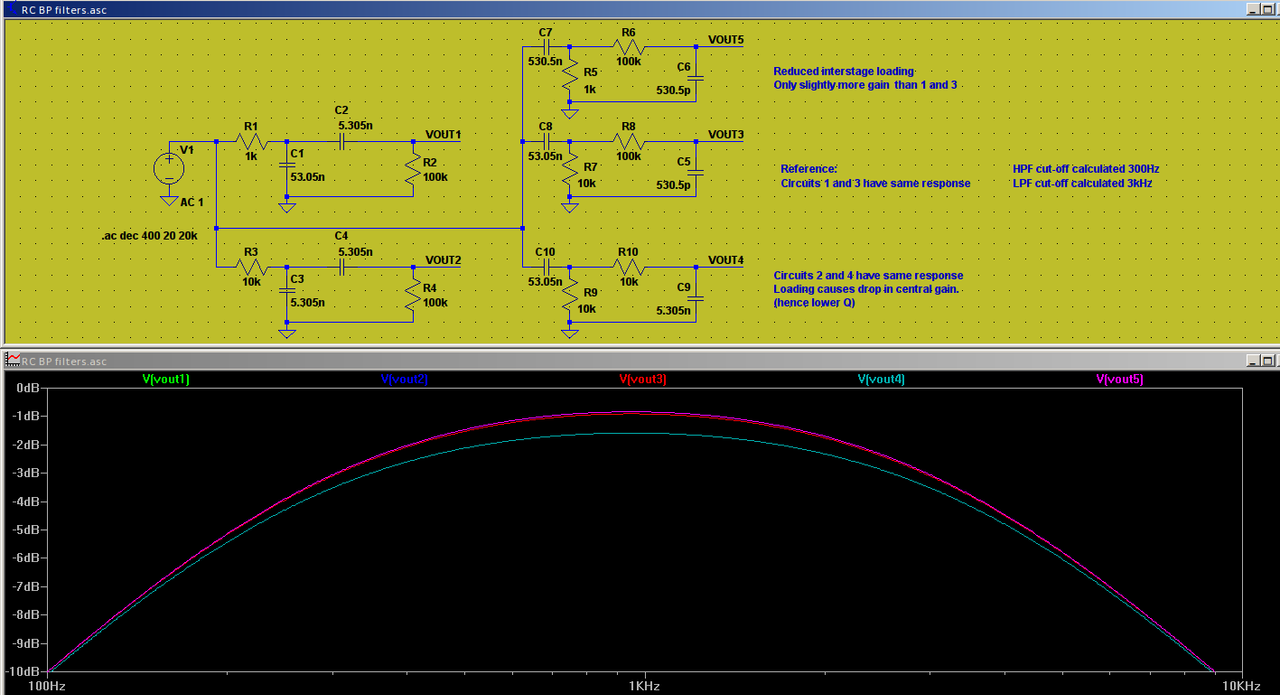Select the C6 capacitor symbol
Screen dimensions: 1280x695
coord(697,76)
